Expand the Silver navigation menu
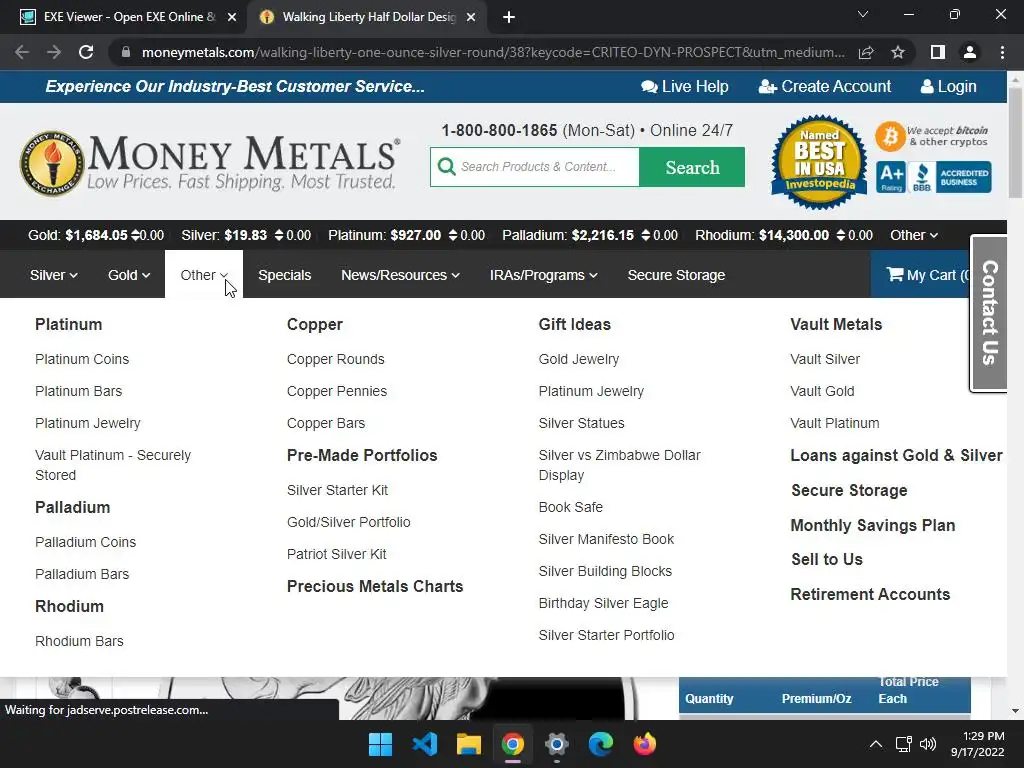Viewport: 1024px width, 768px height. click(54, 275)
